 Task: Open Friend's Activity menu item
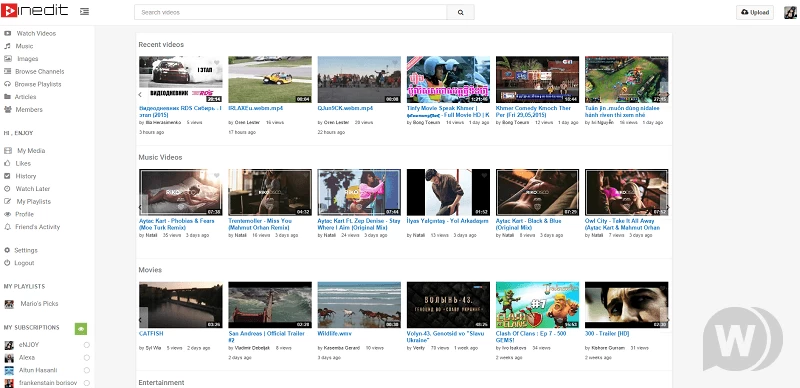coord(37,227)
